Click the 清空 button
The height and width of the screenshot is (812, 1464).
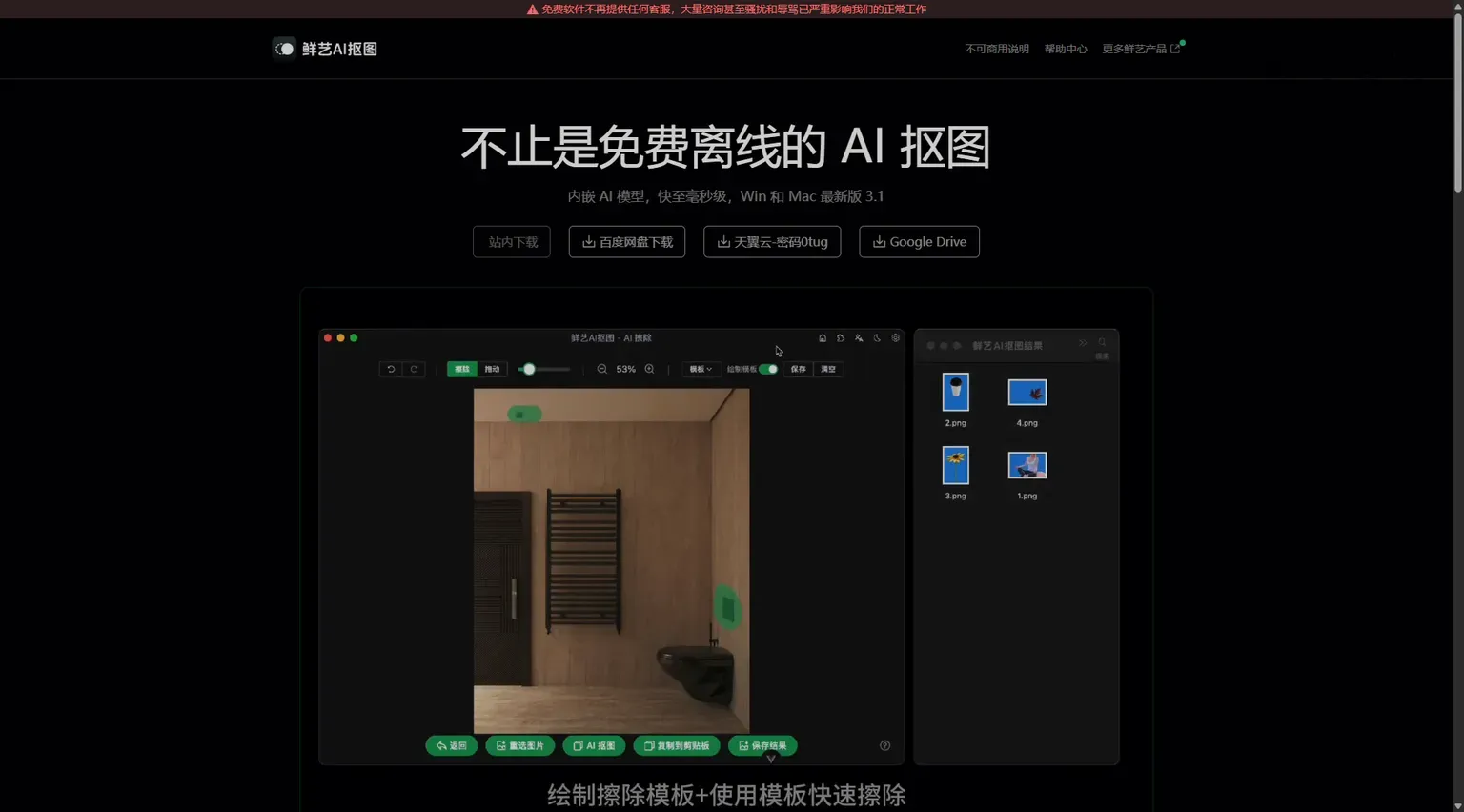coord(828,369)
